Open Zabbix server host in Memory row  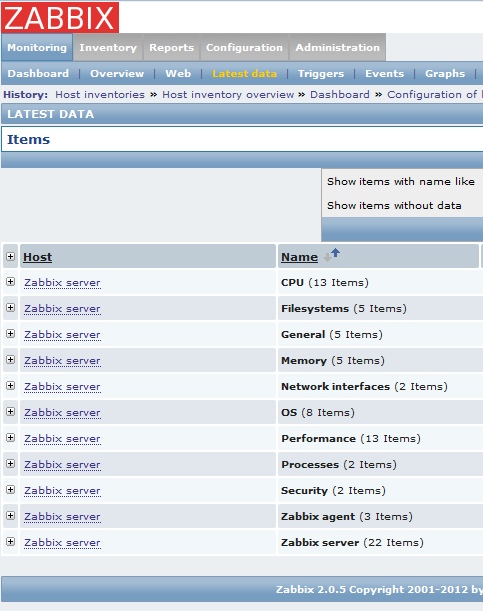pyautogui.click(x=62, y=361)
